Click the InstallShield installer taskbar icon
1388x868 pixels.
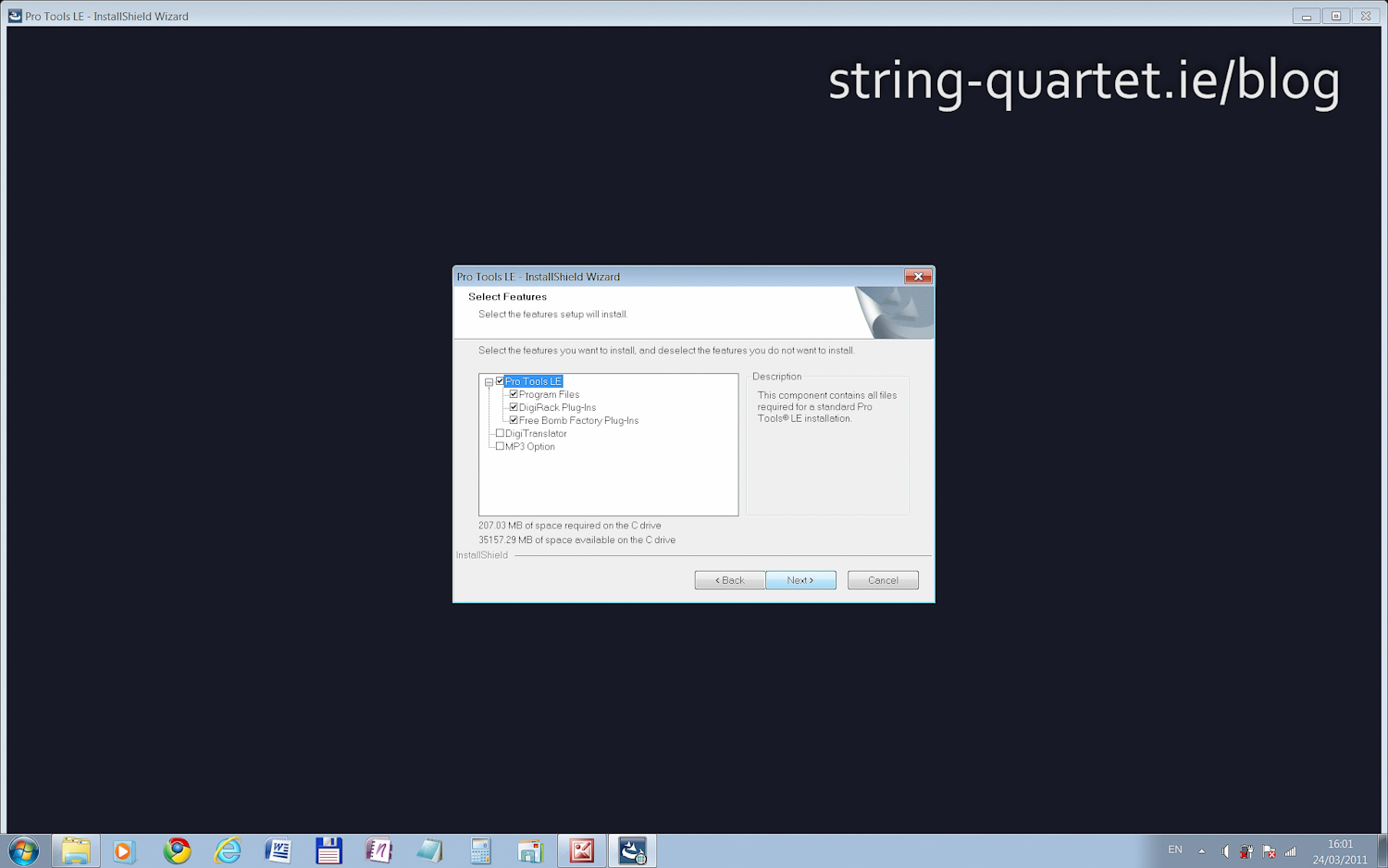point(632,850)
